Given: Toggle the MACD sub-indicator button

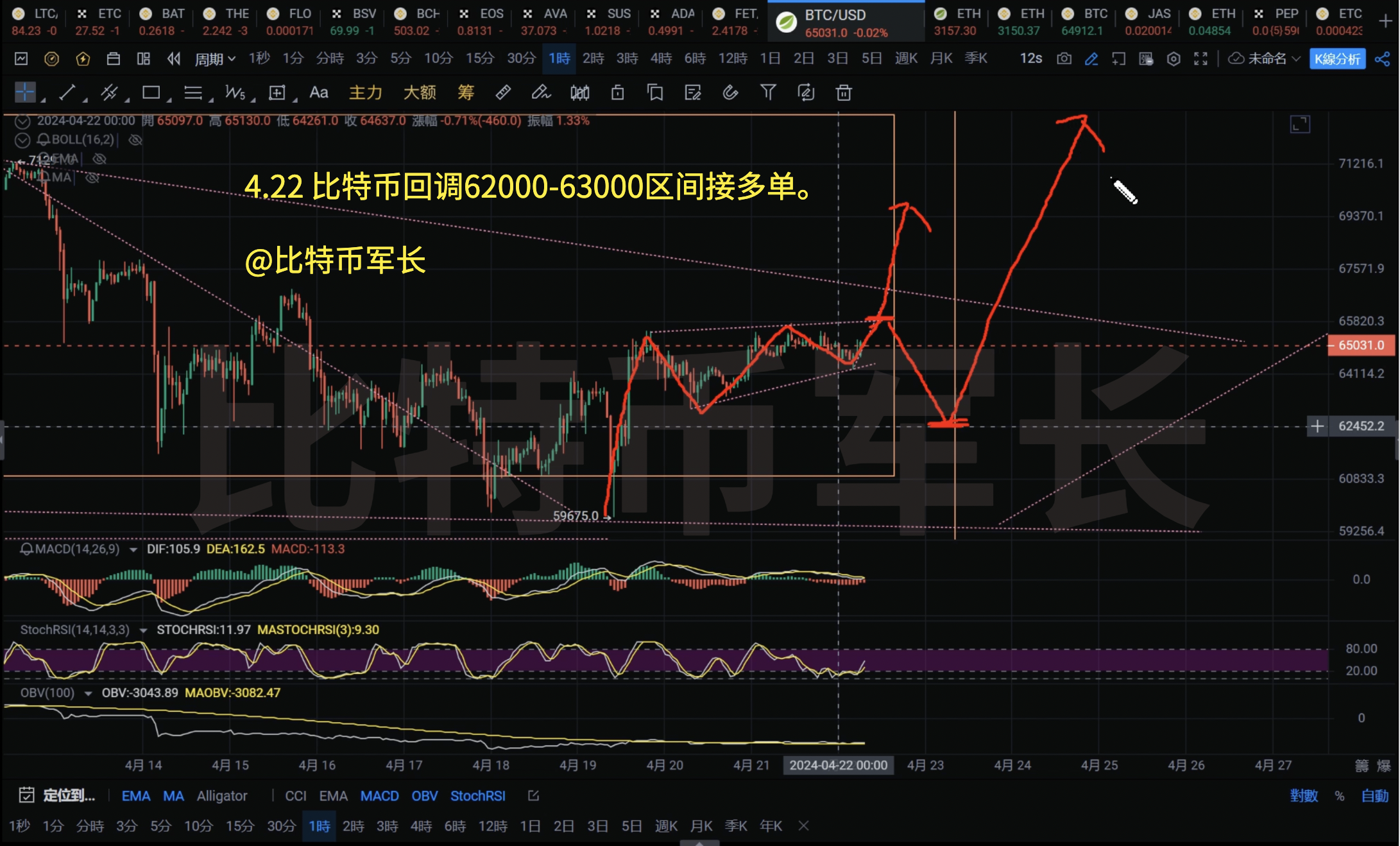Looking at the screenshot, I should [x=380, y=796].
